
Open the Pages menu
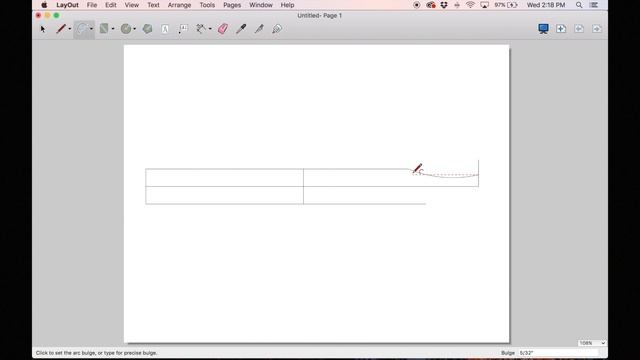click(x=232, y=5)
